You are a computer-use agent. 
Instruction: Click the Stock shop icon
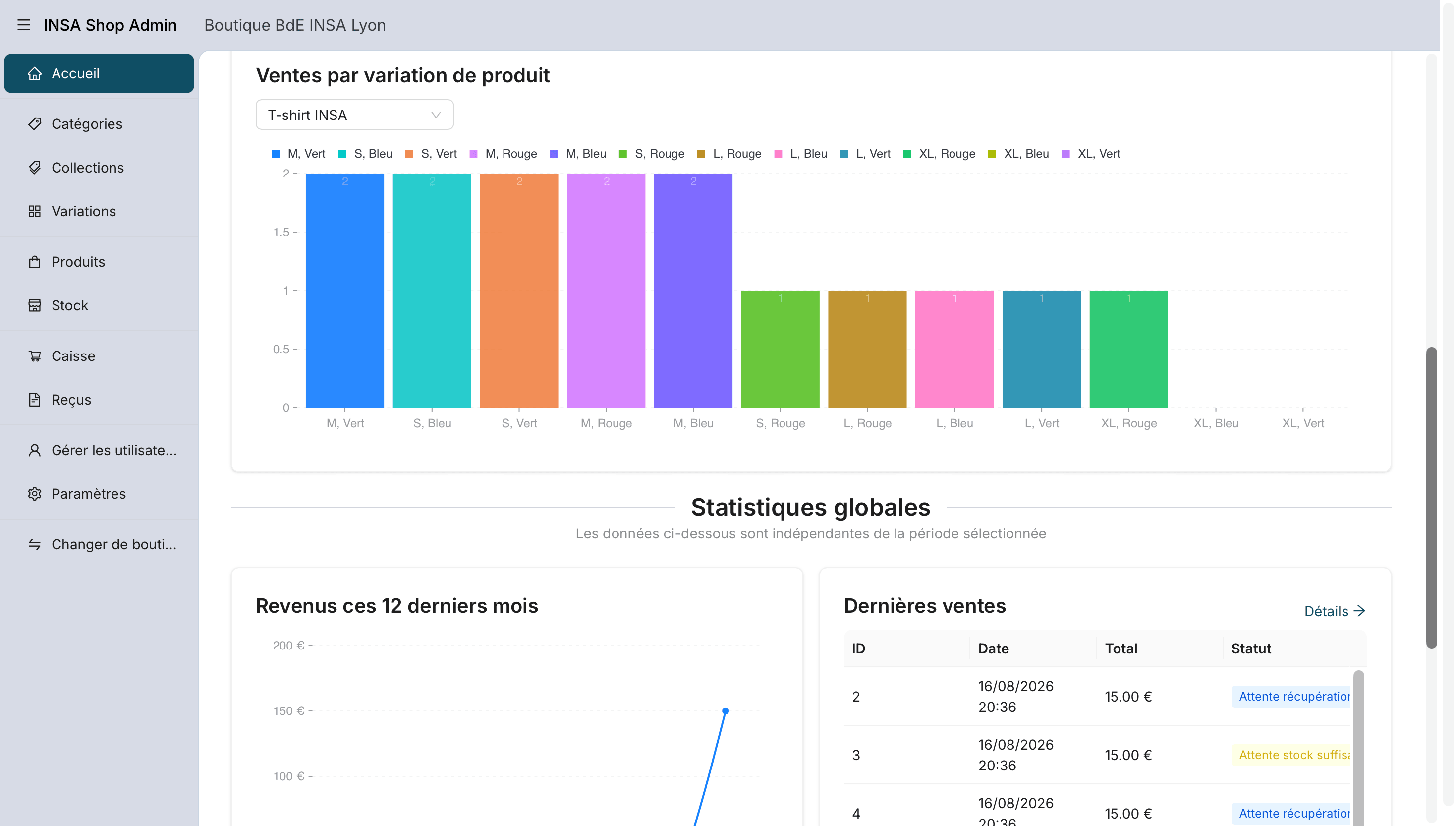tap(35, 305)
